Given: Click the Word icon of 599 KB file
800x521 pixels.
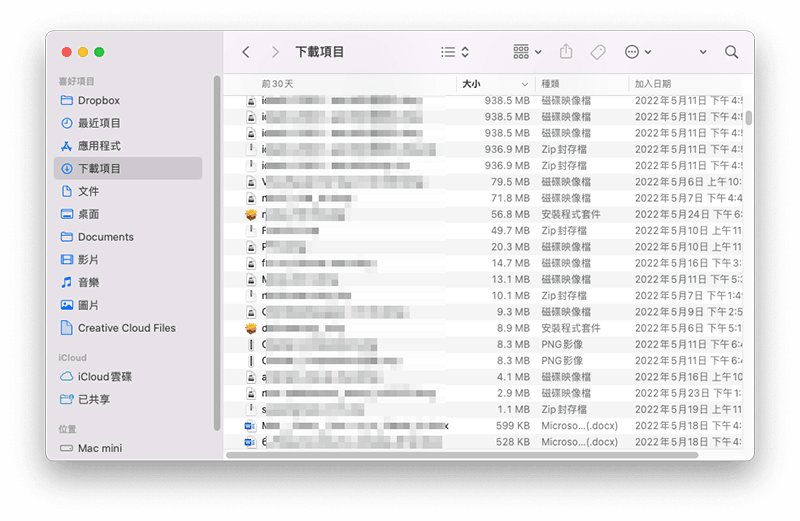Looking at the screenshot, I should point(251,426).
